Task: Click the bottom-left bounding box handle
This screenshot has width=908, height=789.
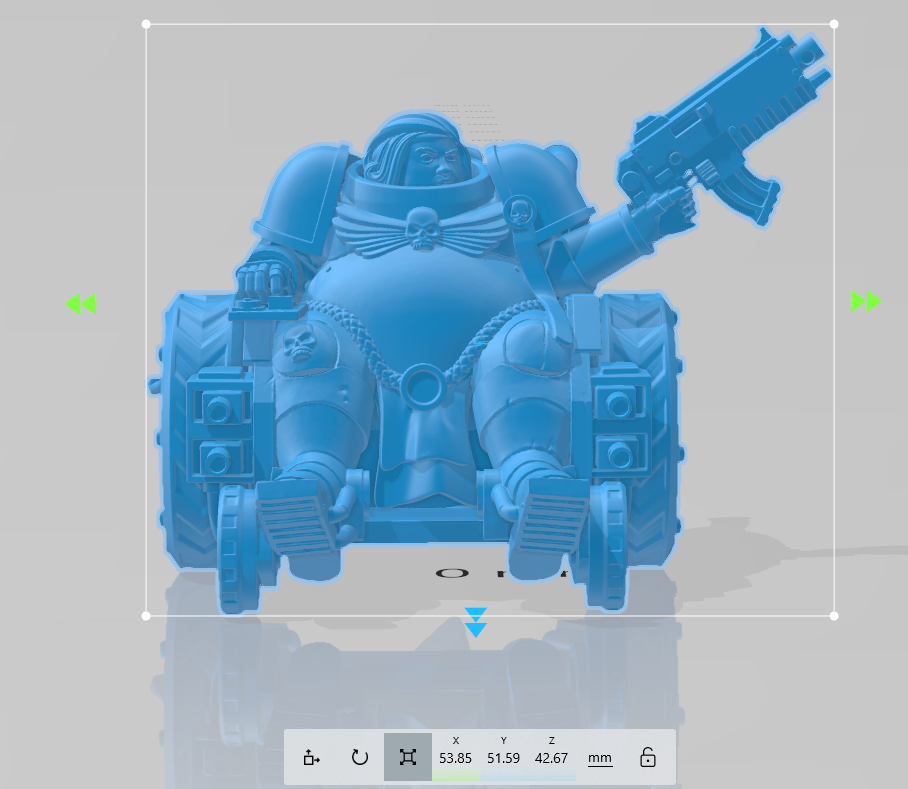Action: (147, 615)
